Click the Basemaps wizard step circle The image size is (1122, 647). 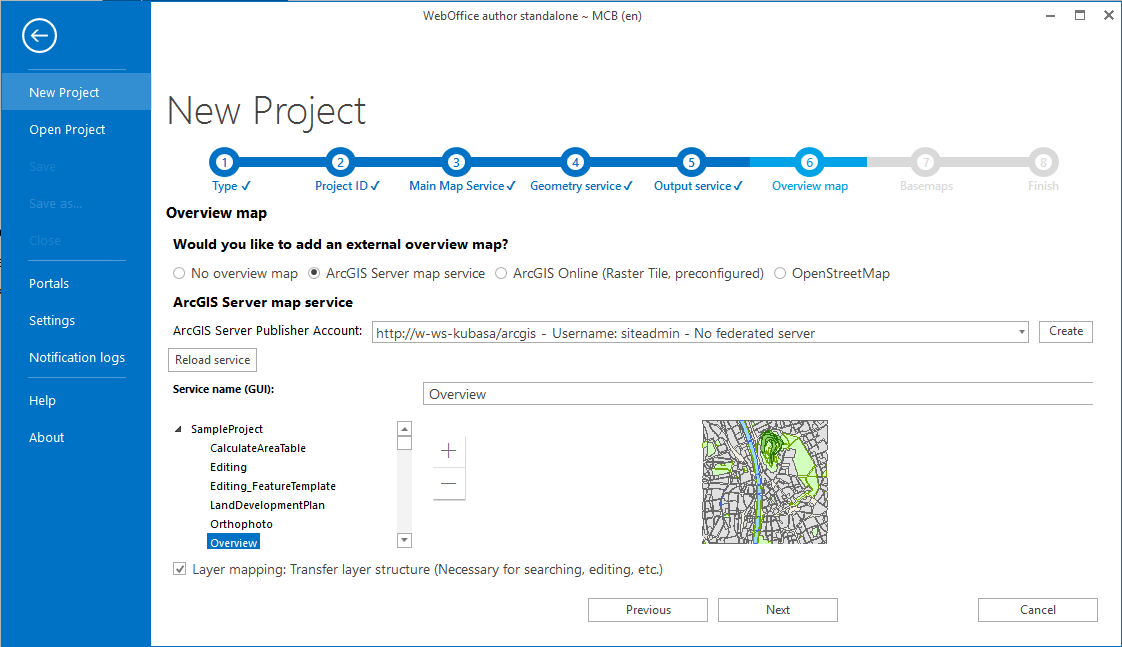click(926, 162)
